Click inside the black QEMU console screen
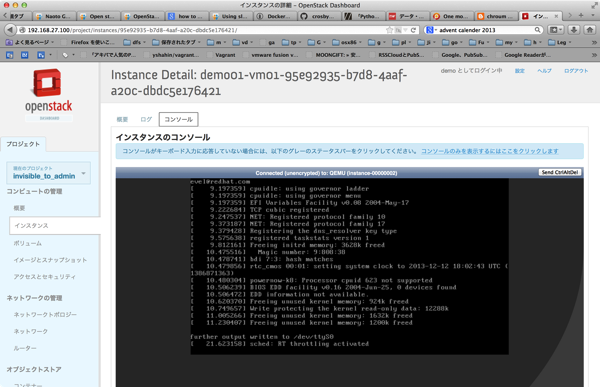Viewport: 600px width, 387px height. (x=349, y=266)
